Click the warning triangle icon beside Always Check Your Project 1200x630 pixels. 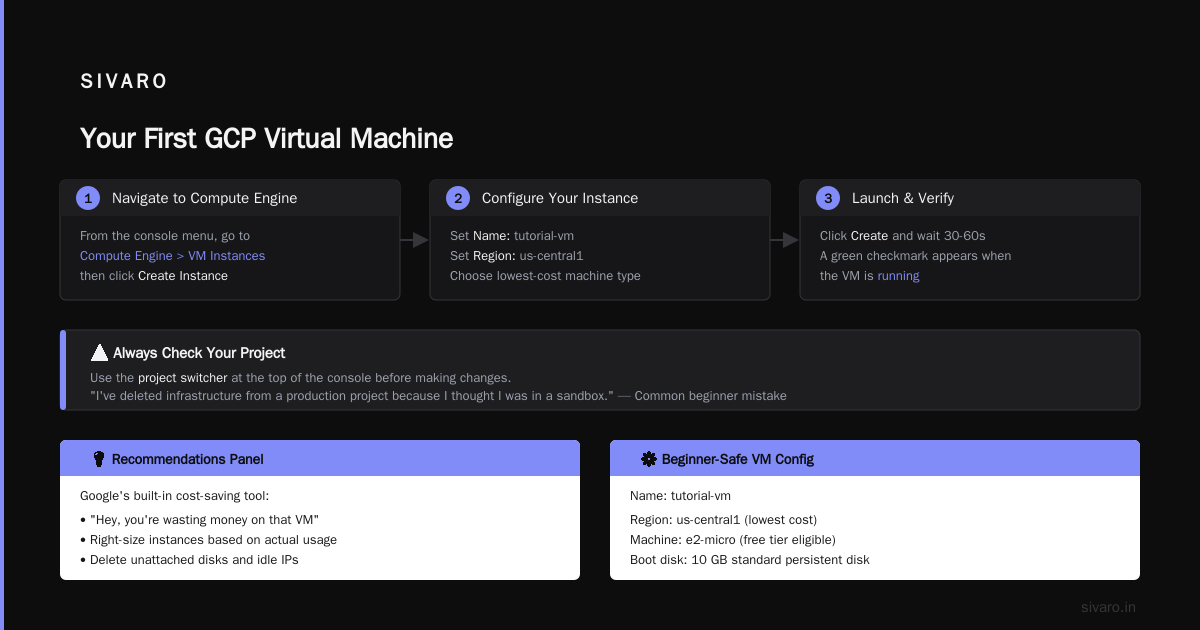(x=99, y=353)
